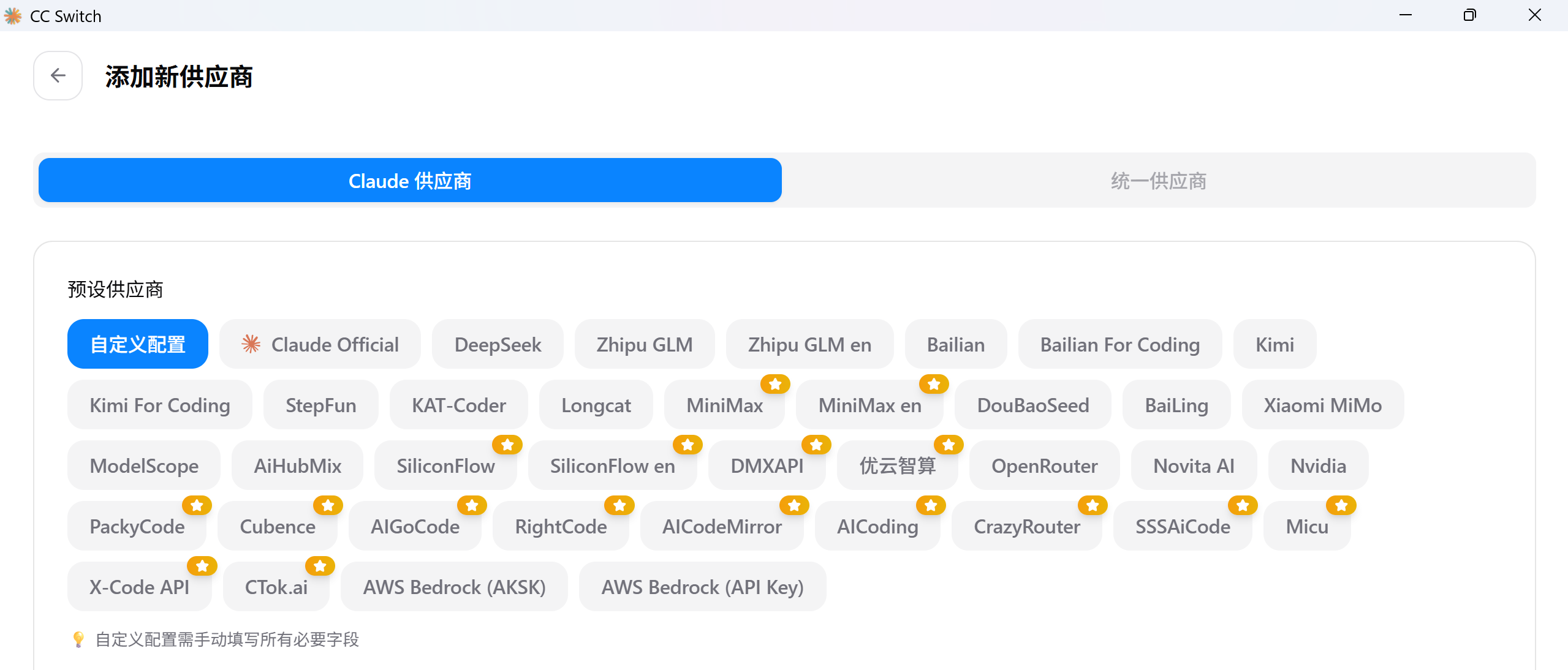Go back with the arrow button

pos(58,75)
